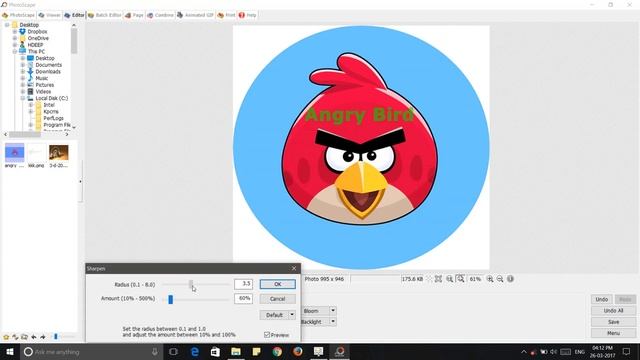Expand the Dropbox folder node
Image resolution: width=640 pixels, height=360 pixels.
(15, 31)
